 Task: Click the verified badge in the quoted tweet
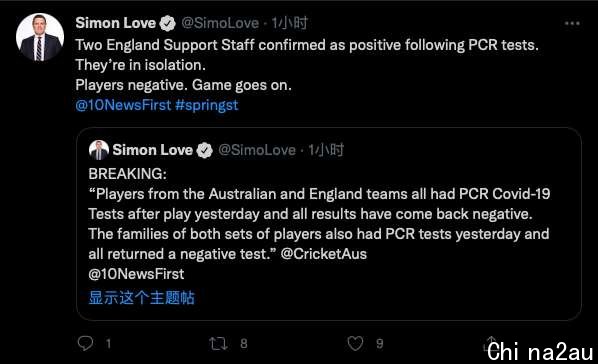(204, 150)
